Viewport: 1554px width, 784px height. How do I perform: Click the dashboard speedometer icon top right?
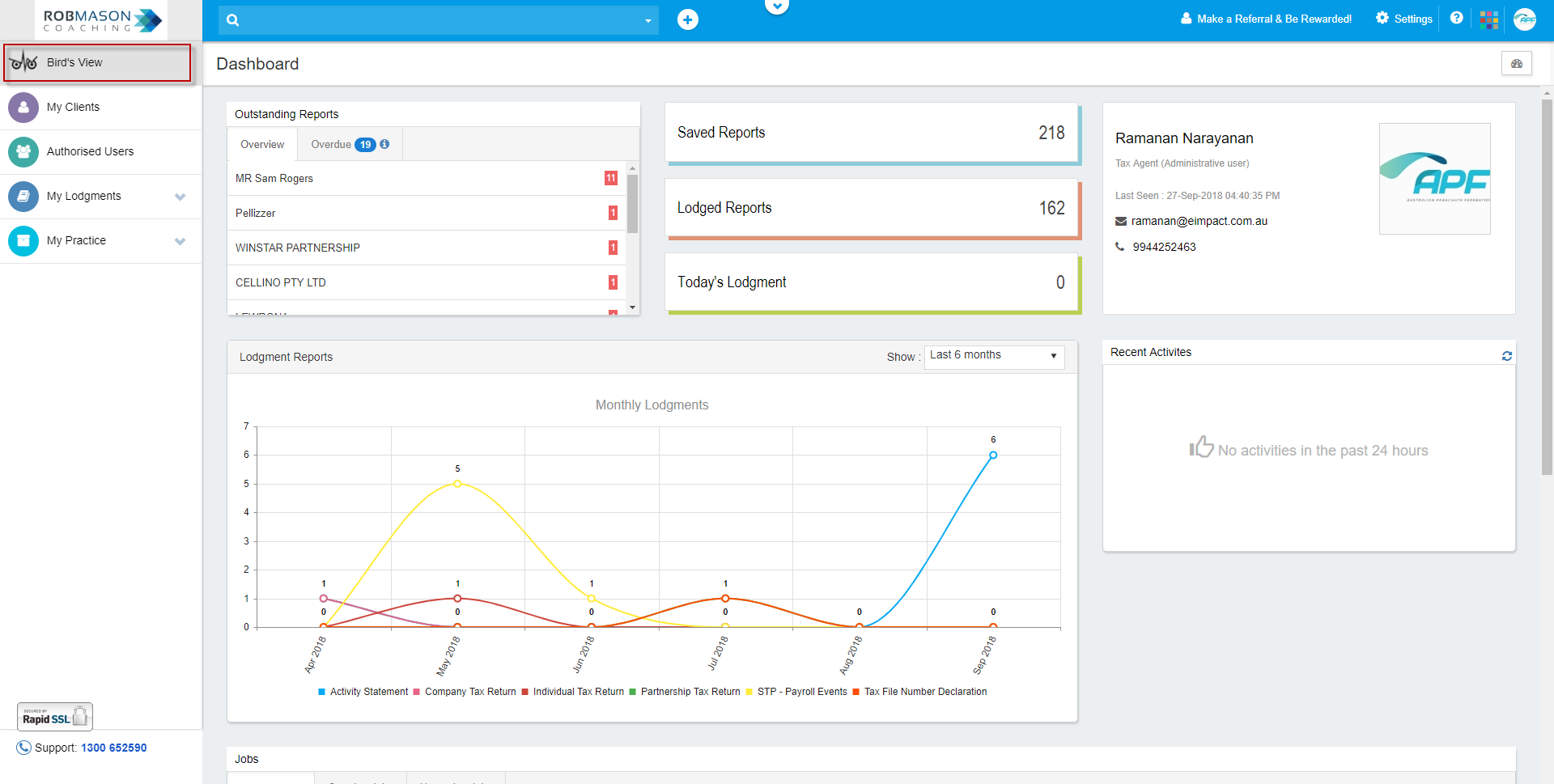coord(1517,63)
